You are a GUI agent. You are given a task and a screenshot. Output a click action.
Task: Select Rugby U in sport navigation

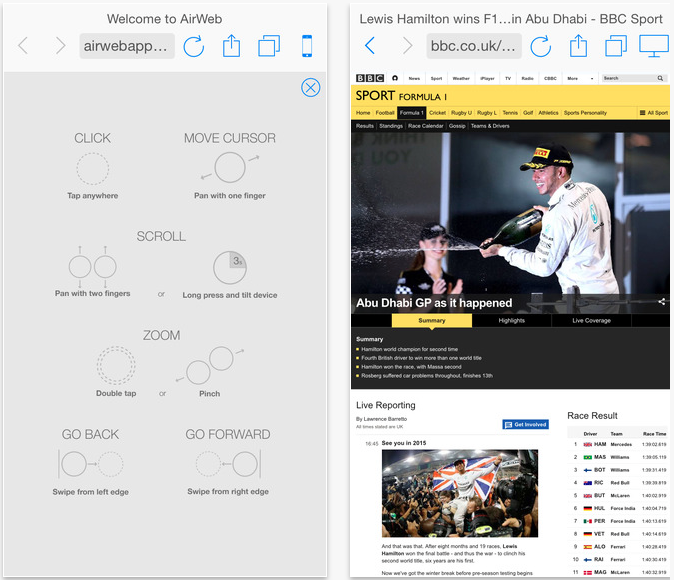(x=461, y=113)
